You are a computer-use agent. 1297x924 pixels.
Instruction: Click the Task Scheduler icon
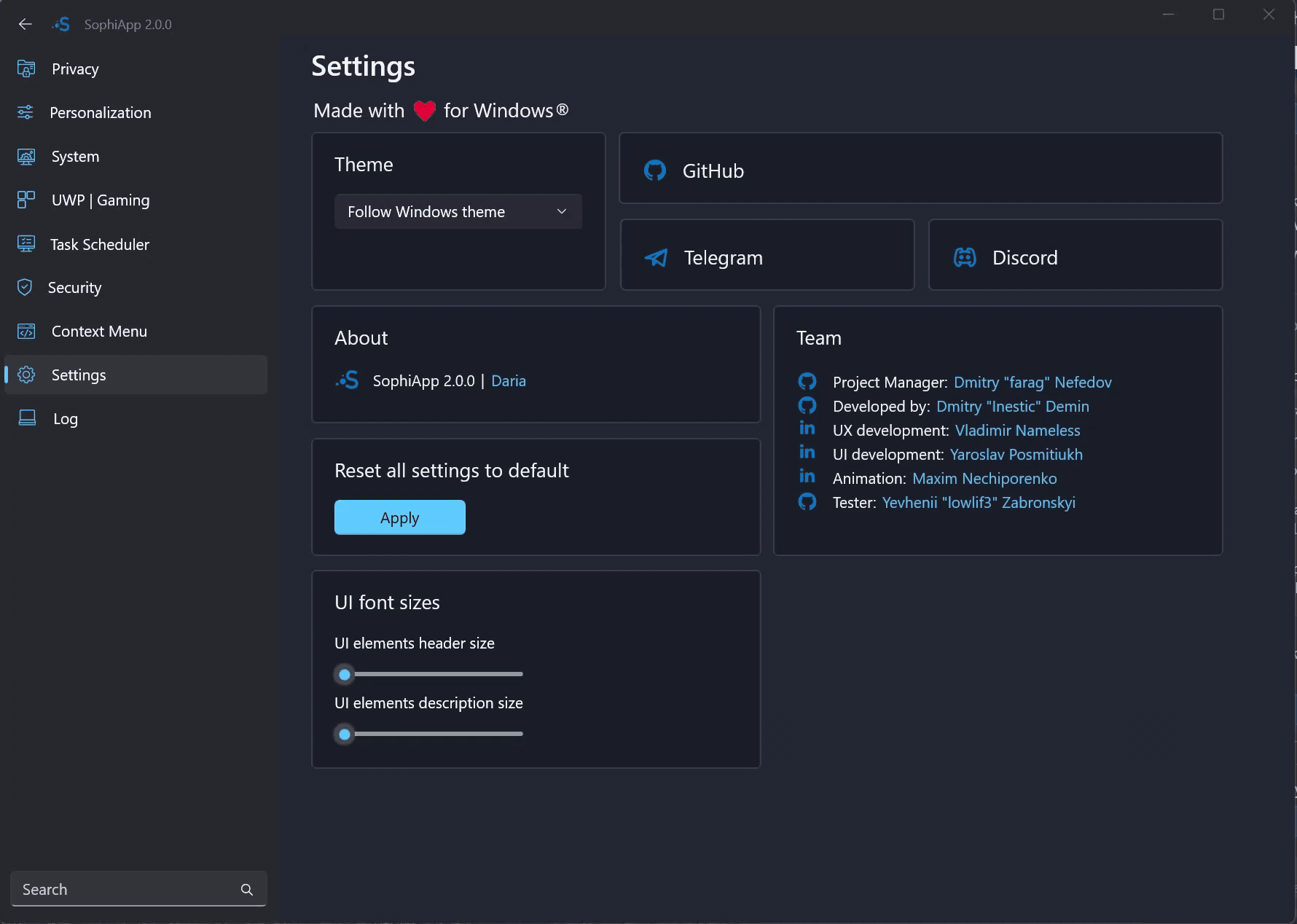(x=26, y=244)
